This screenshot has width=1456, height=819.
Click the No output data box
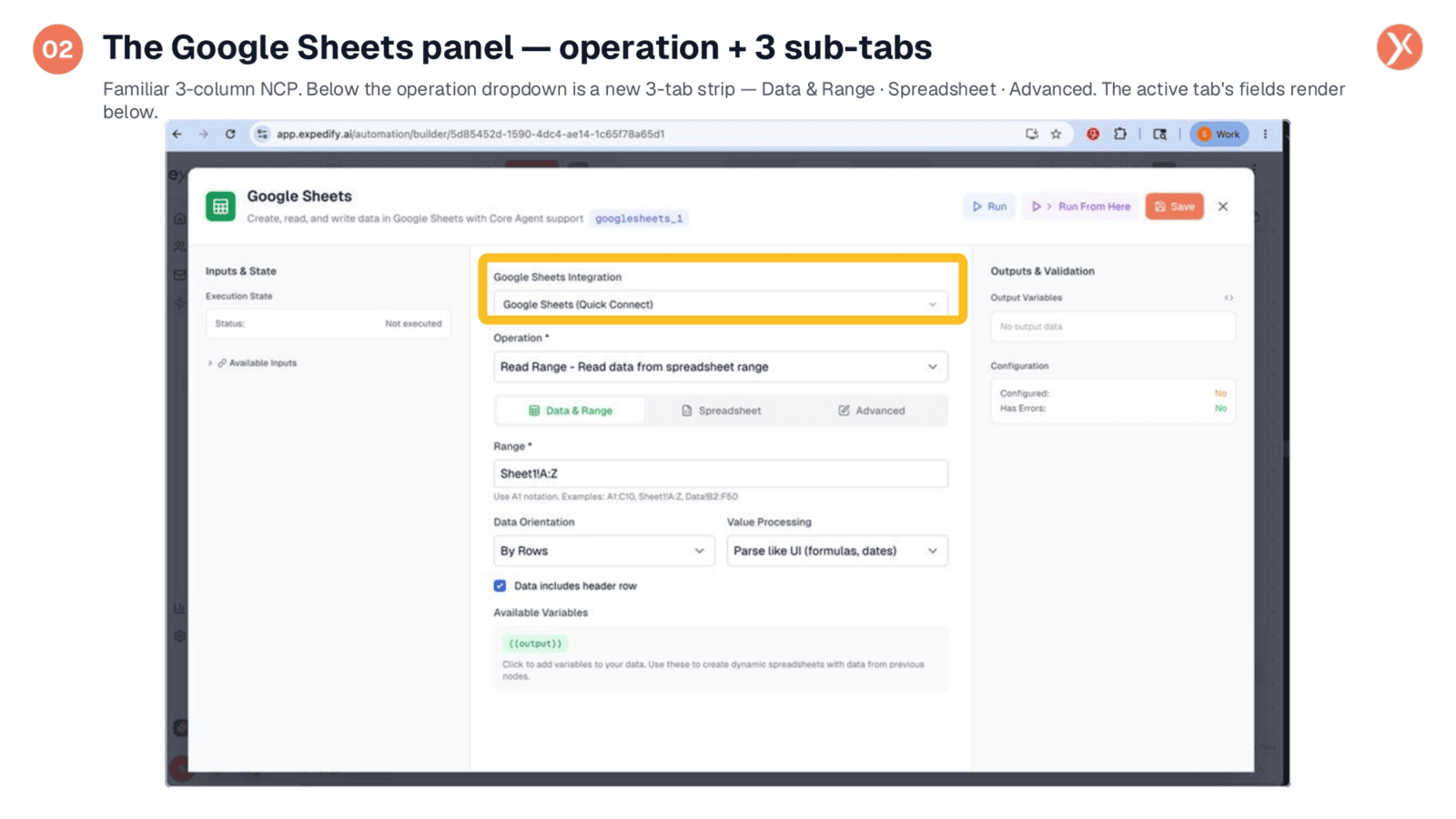(1113, 327)
